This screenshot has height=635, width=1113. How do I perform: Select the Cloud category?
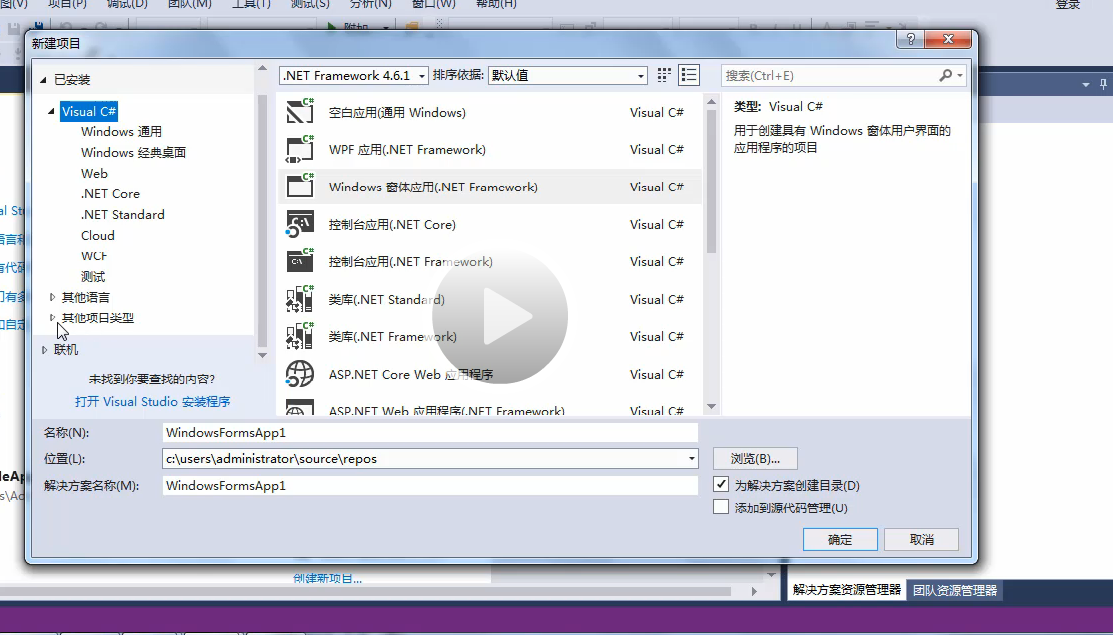98,236
